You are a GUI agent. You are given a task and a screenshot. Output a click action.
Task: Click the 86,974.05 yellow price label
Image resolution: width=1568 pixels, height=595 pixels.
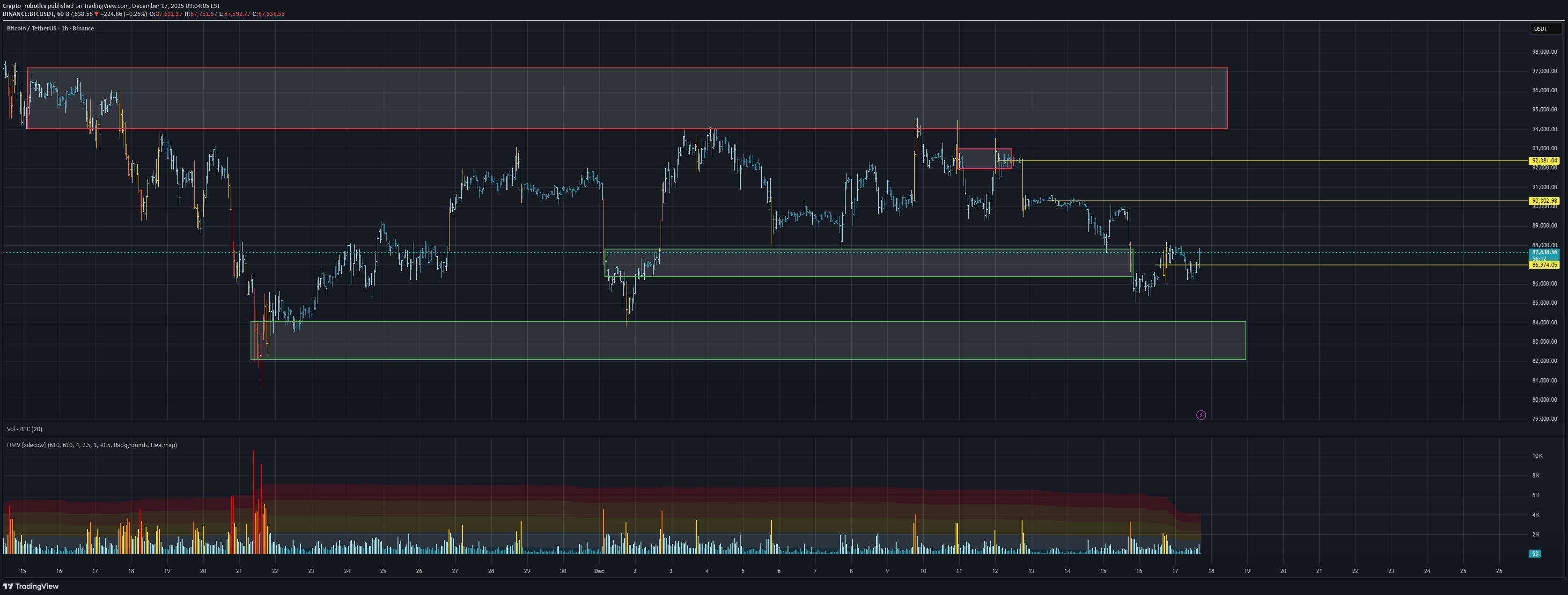coord(1544,265)
